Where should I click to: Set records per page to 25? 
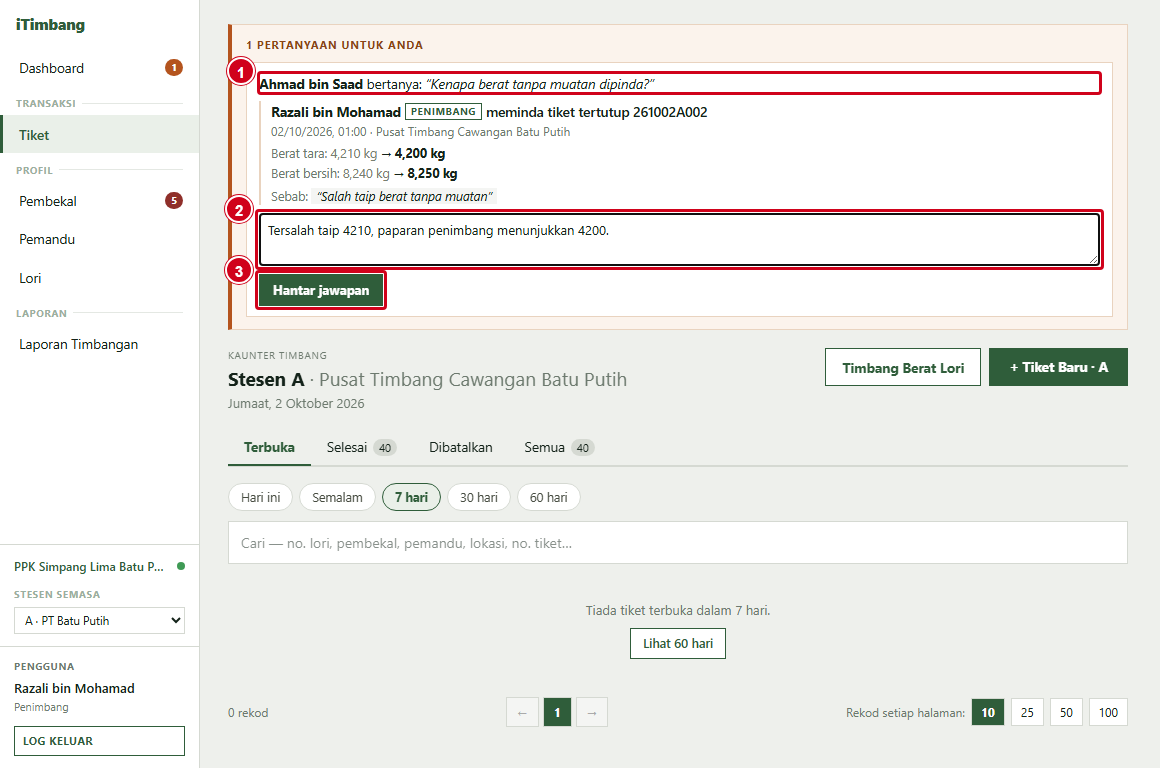tap(1027, 713)
